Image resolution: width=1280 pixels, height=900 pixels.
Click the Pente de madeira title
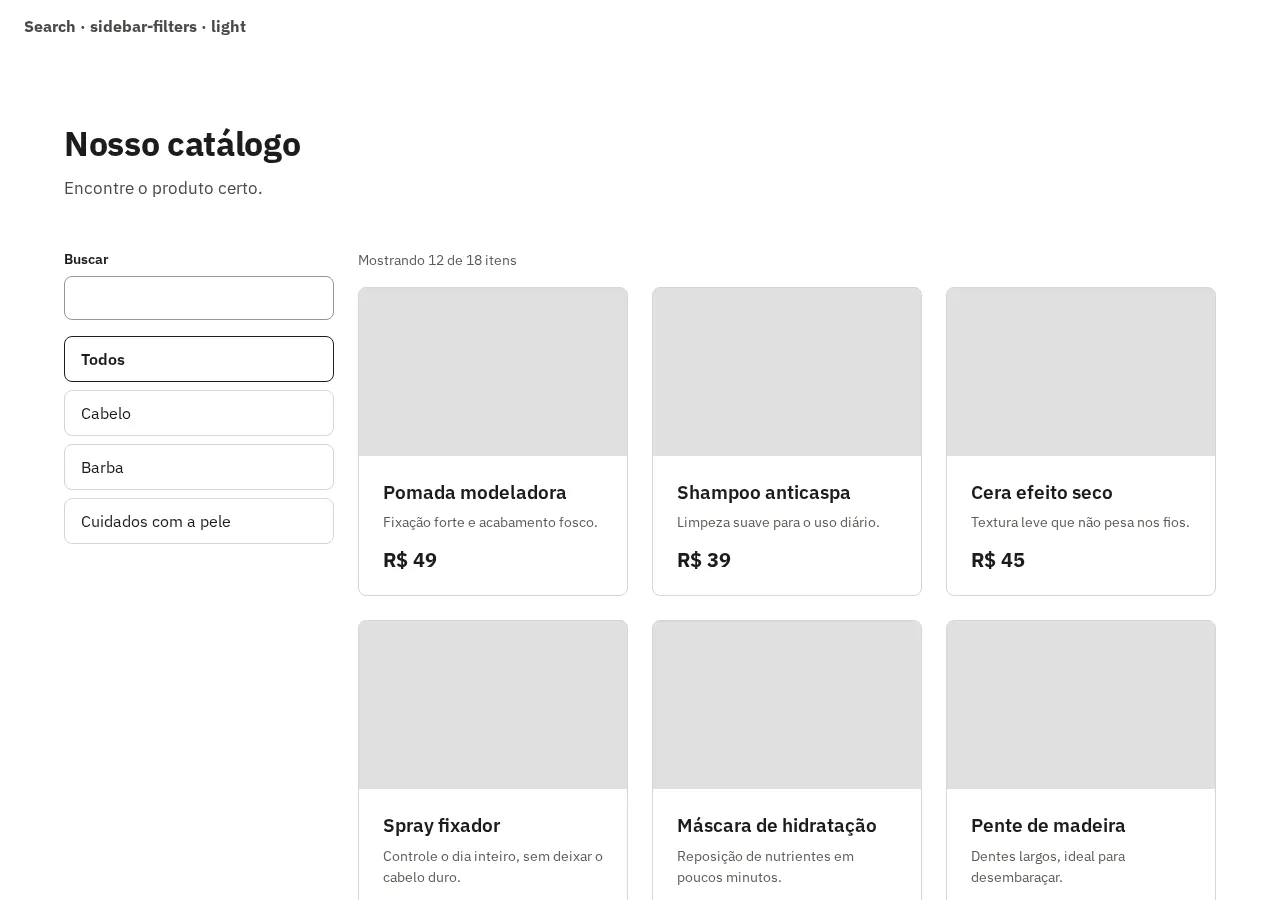[1048, 825]
